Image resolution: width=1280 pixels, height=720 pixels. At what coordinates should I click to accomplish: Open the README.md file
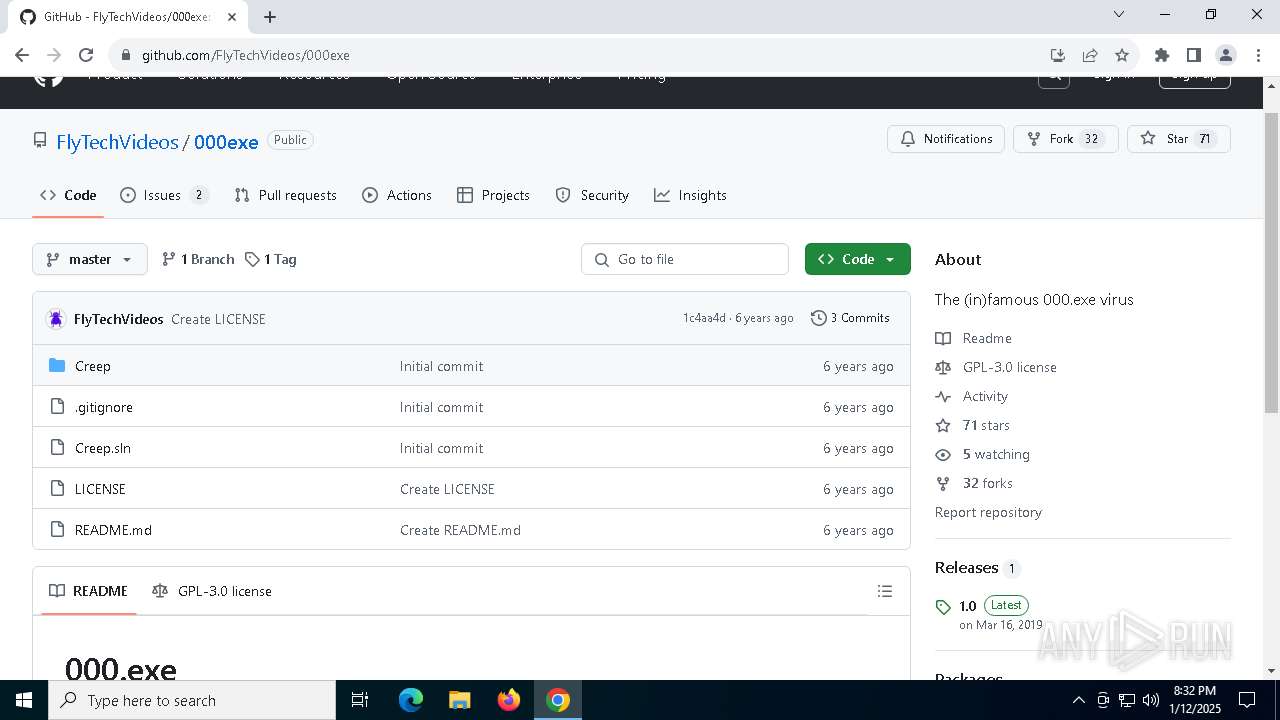click(113, 530)
